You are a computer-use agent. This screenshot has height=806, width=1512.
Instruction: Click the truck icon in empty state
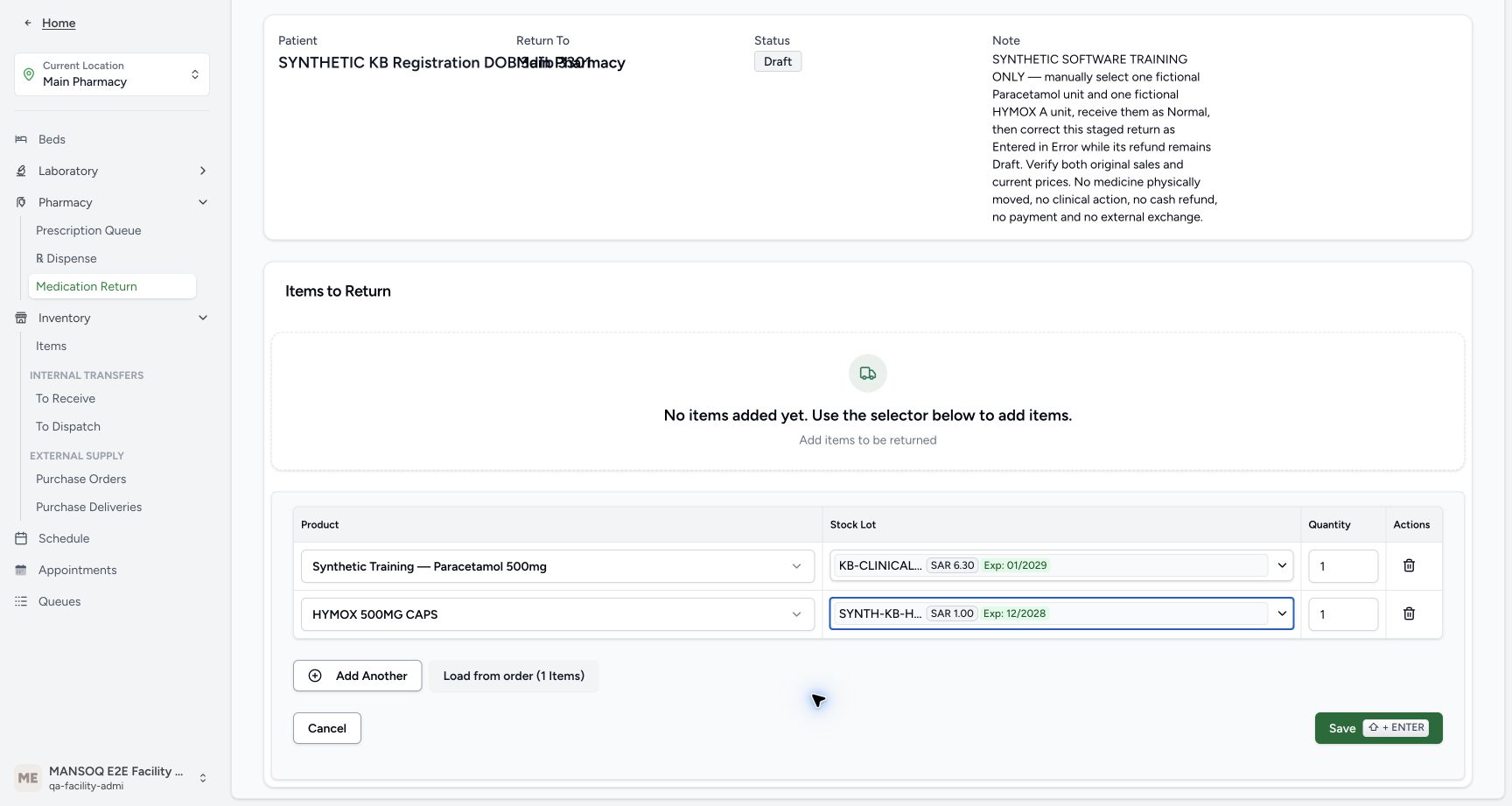point(868,374)
